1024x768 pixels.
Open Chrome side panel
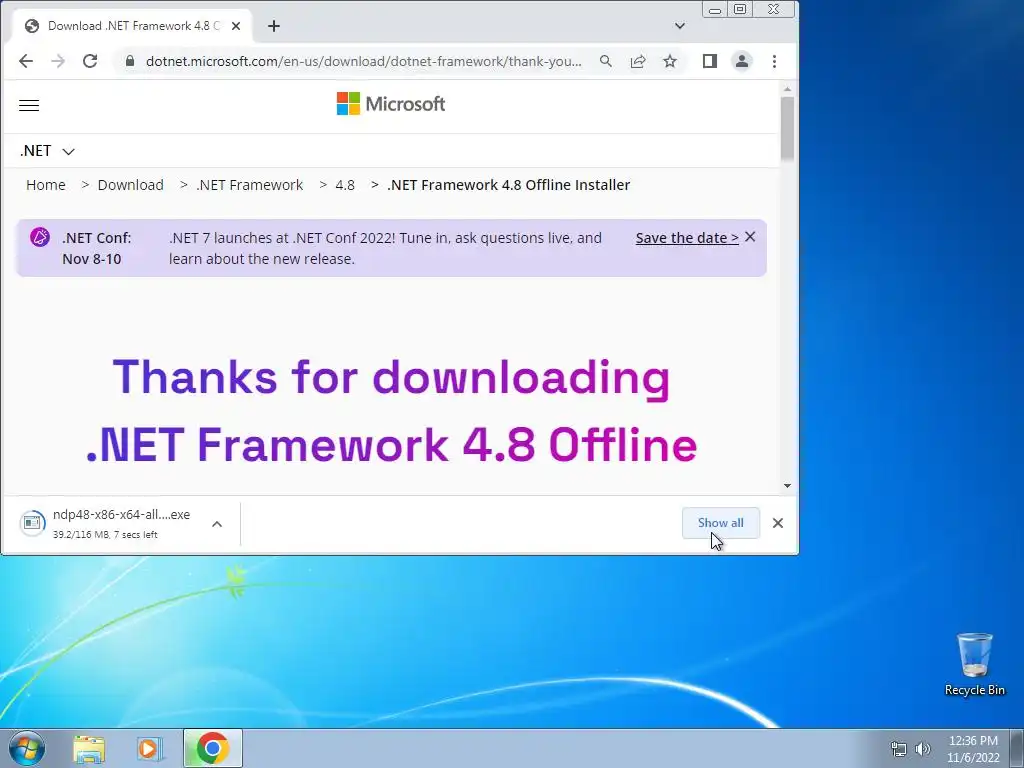tap(710, 61)
